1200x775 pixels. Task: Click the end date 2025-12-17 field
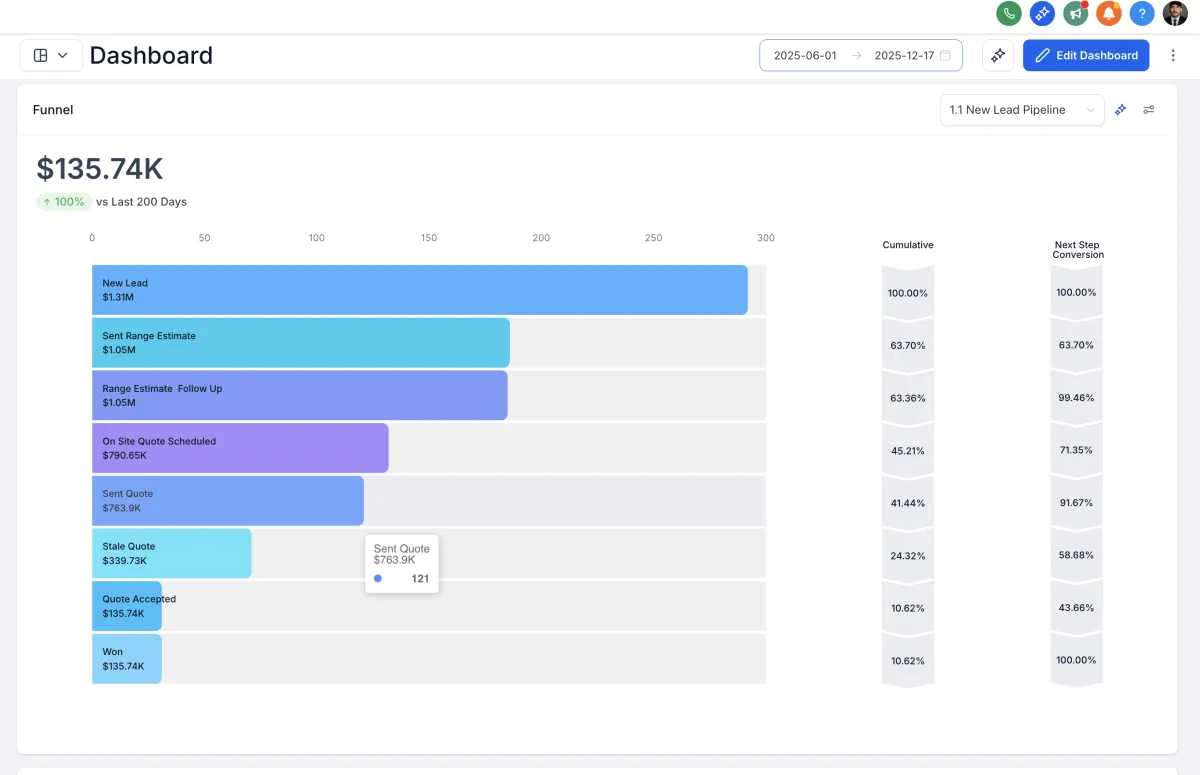pos(904,56)
